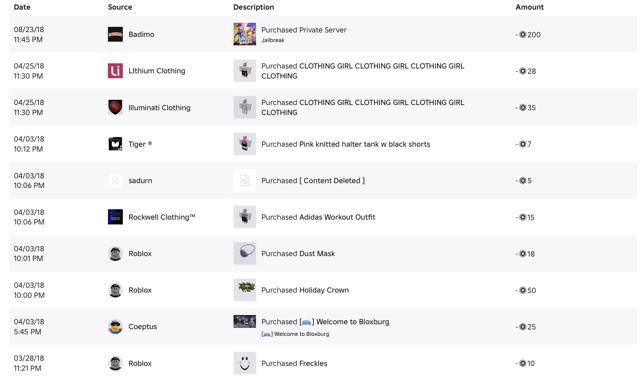Open the Coeptus avatar icon

pos(115,326)
